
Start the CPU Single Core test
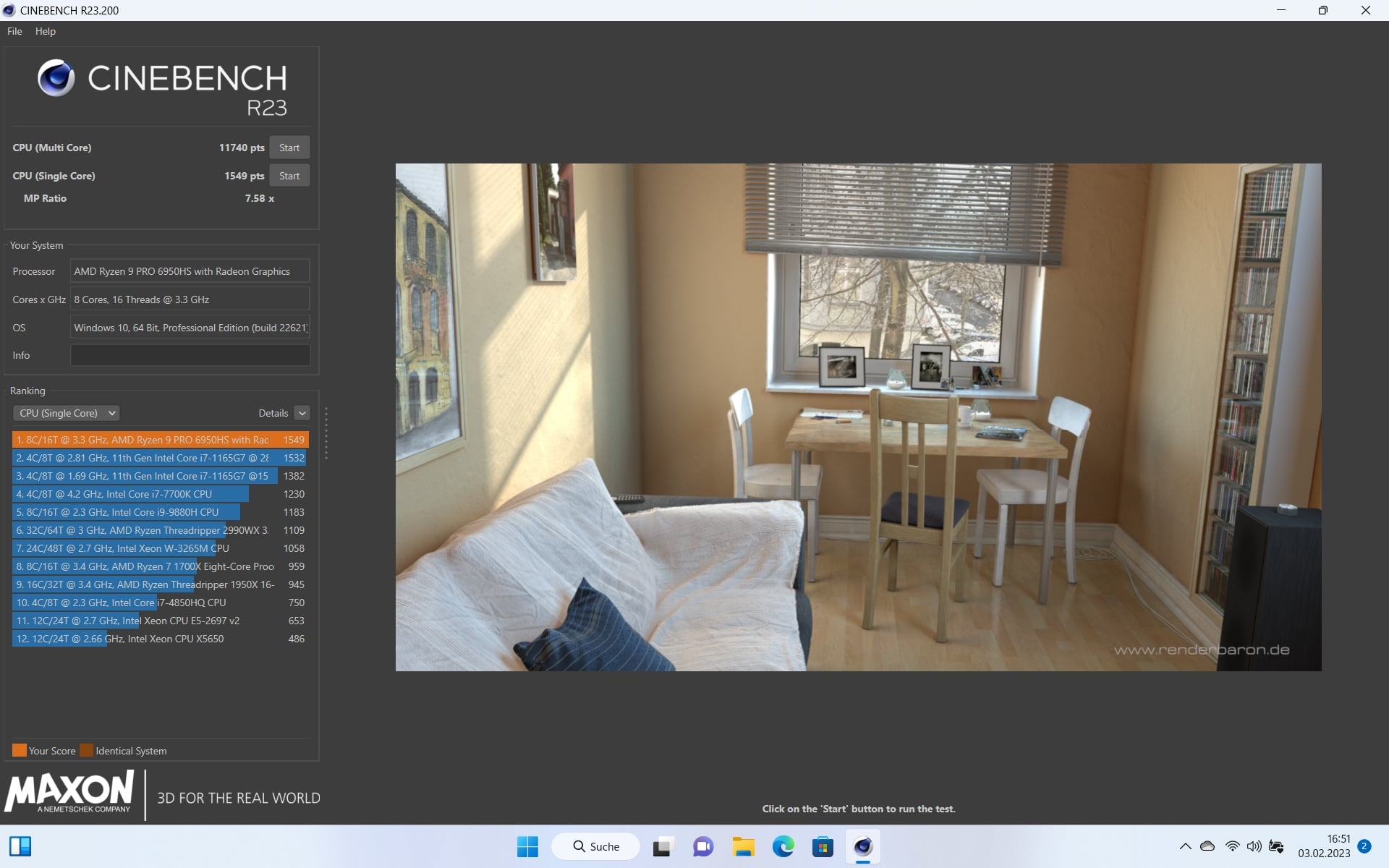(289, 176)
